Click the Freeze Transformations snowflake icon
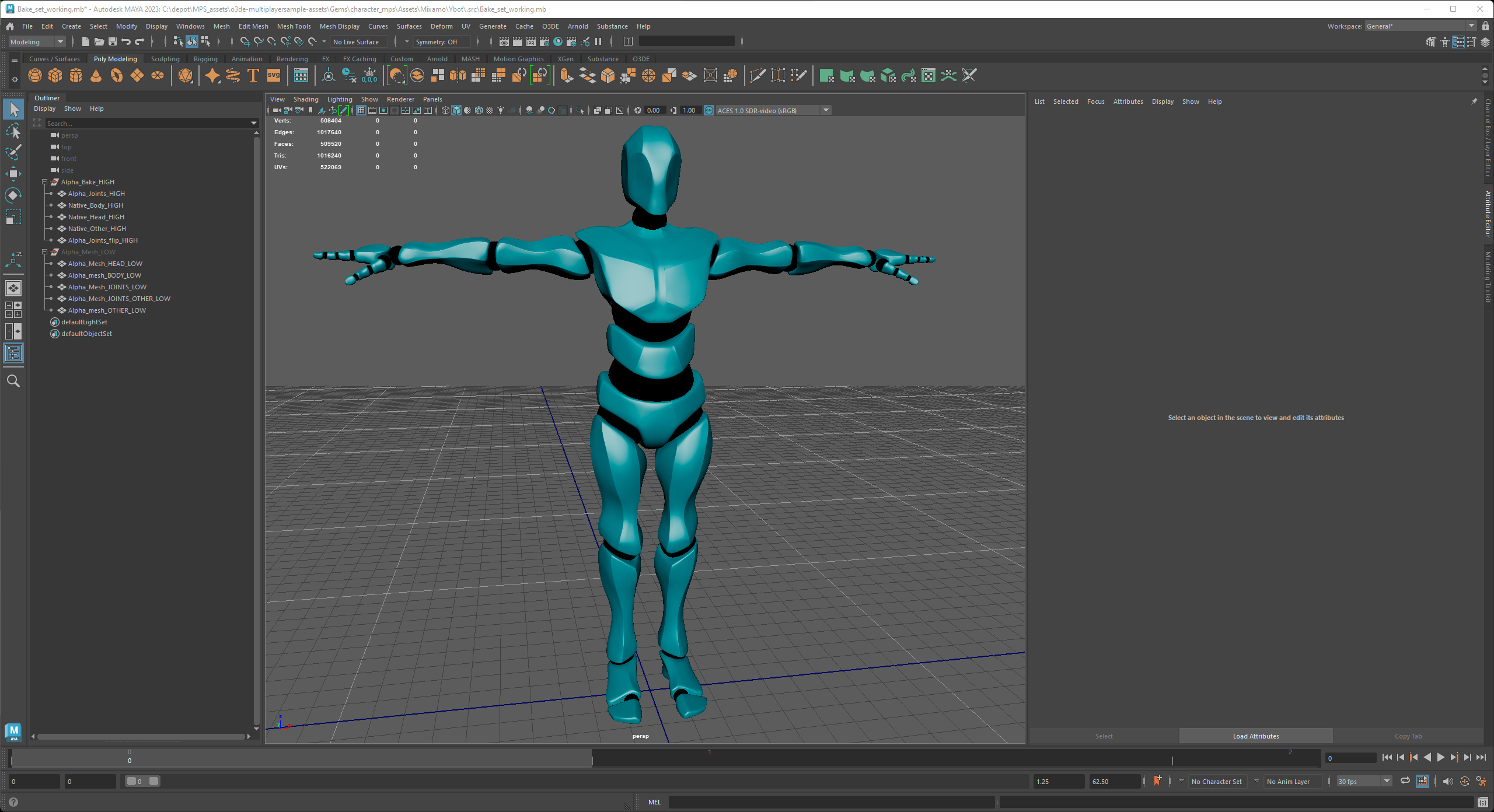 pyautogui.click(x=369, y=76)
